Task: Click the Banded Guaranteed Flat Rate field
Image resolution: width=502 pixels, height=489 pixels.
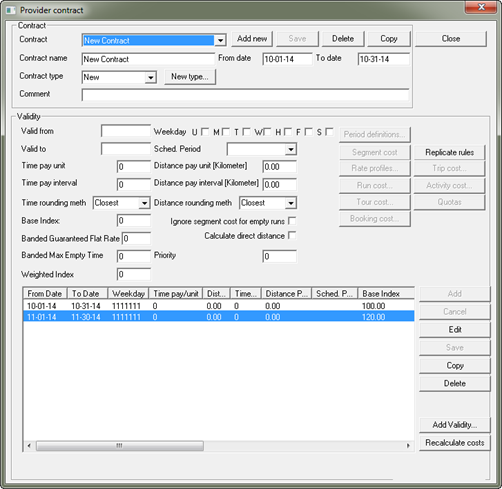Action: pyautogui.click(x=136, y=238)
